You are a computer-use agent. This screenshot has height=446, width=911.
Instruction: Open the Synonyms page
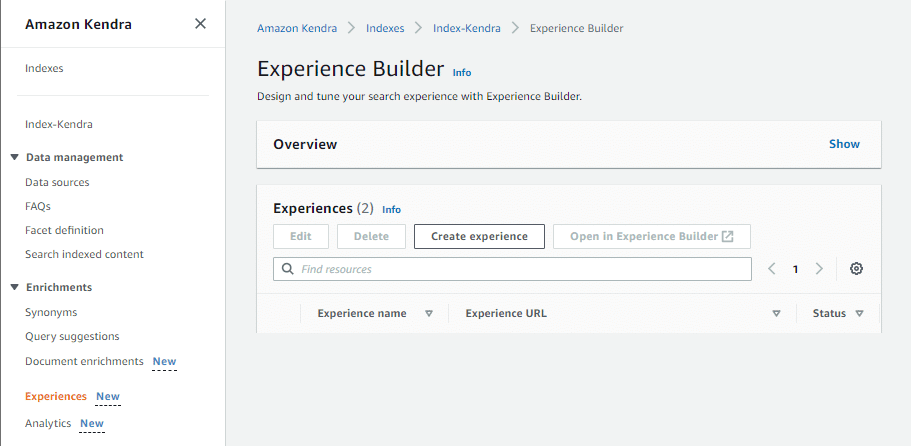(x=51, y=312)
